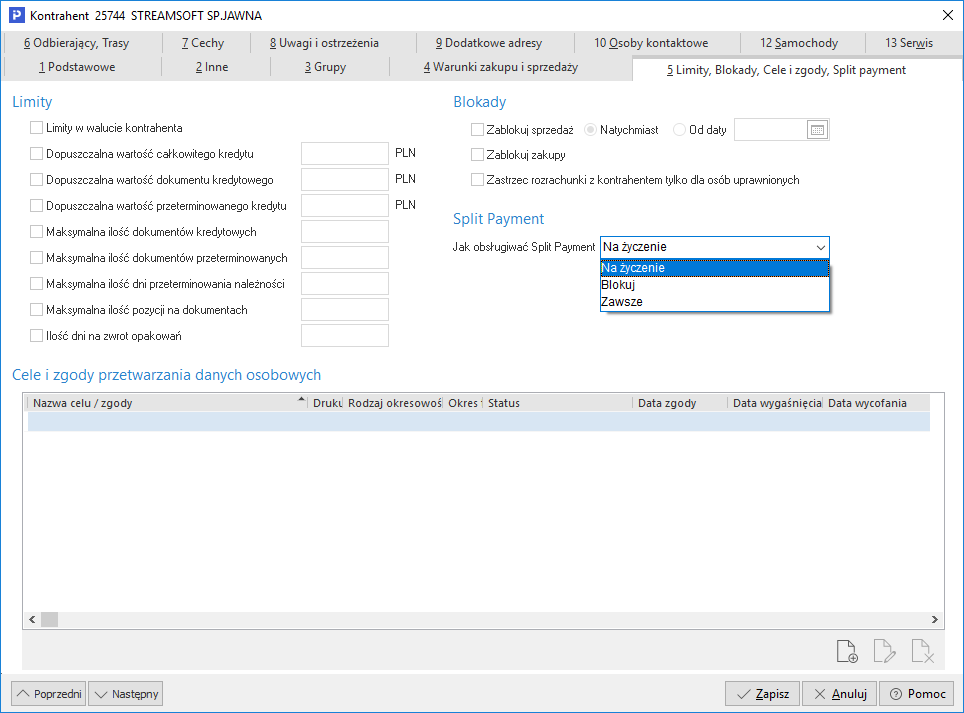Select 5 Limity, Blokady, Cele i zgody tab
This screenshot has width=964, height=713.
point(786,70)
